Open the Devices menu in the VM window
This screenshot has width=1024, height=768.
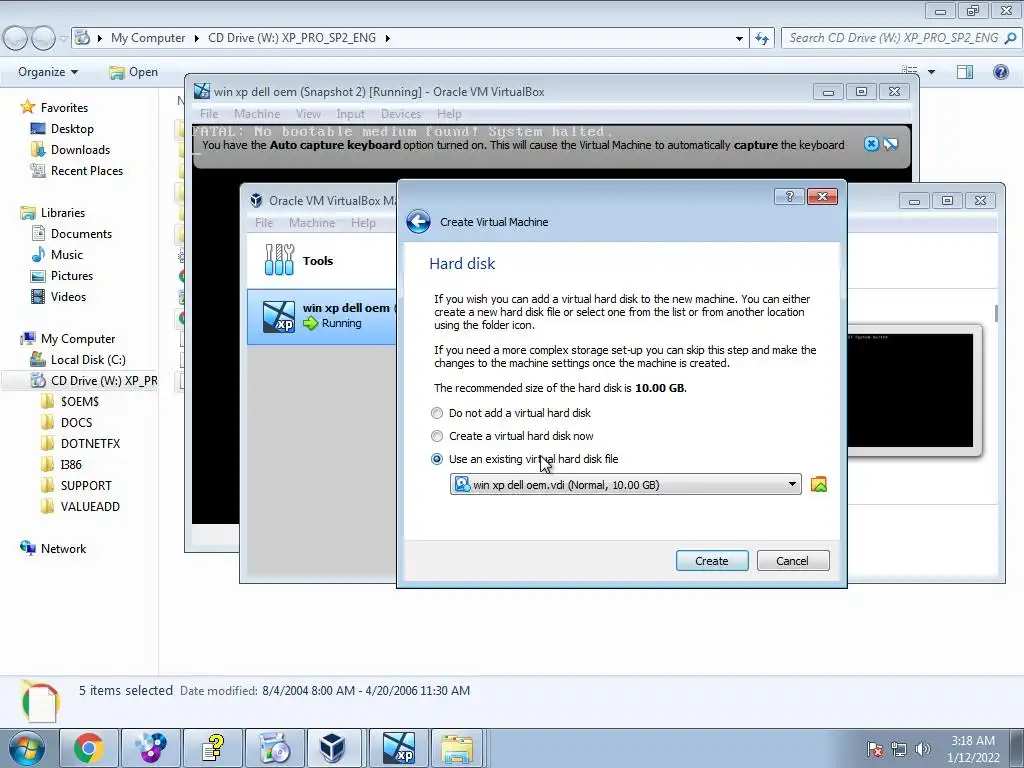(x=401, y=114)
